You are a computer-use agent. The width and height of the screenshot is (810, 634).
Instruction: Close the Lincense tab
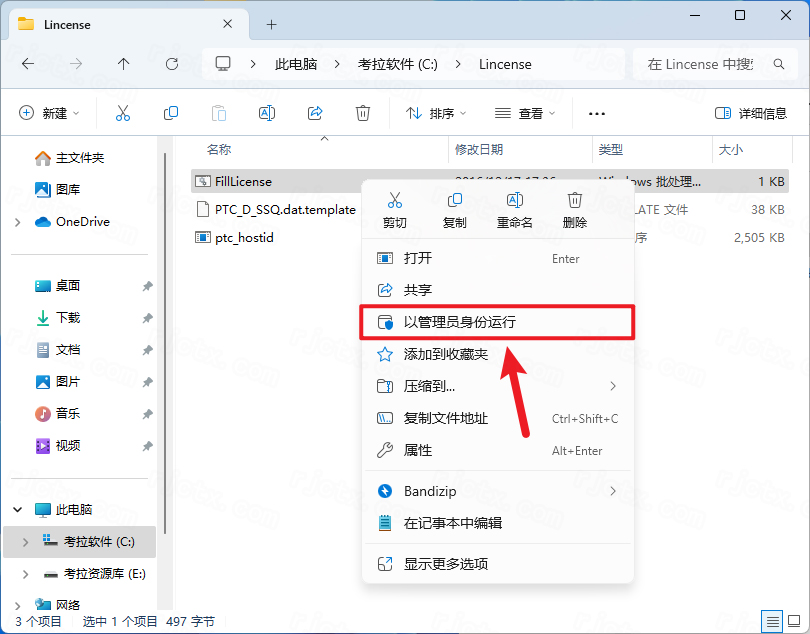click(227, 24)
